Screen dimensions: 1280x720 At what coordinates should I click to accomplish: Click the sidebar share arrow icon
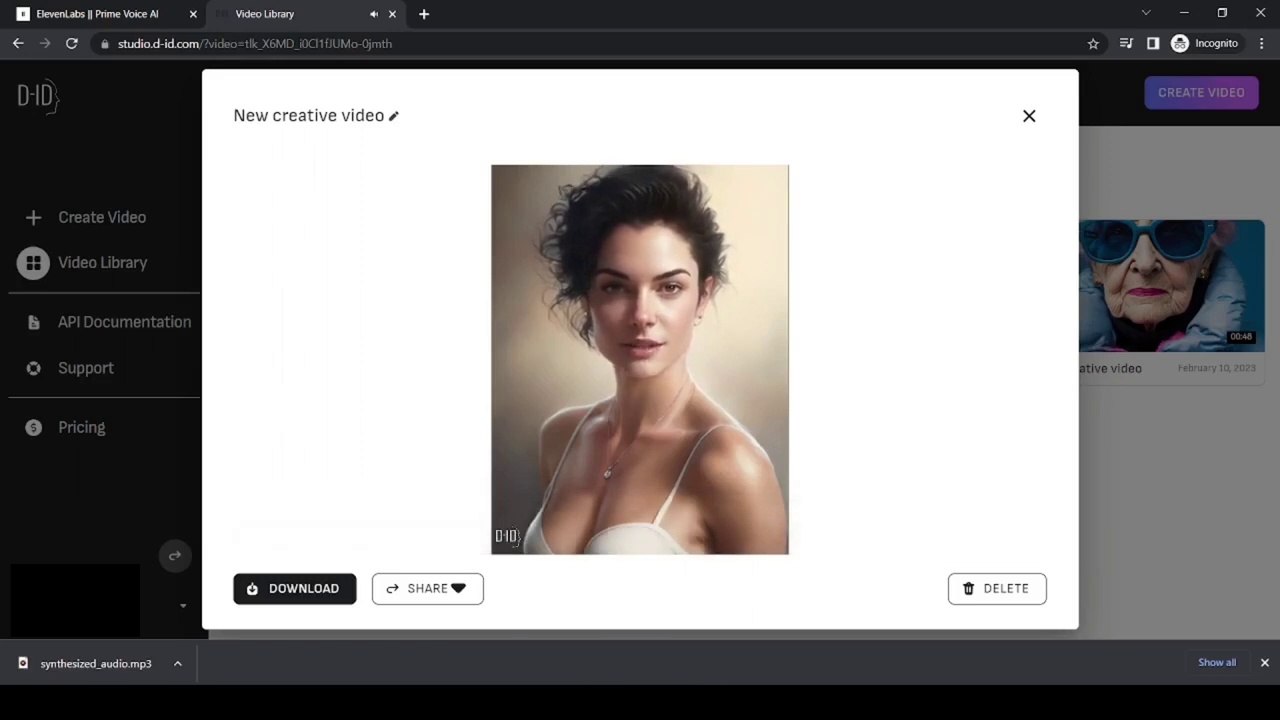click(x=175, y=556)
